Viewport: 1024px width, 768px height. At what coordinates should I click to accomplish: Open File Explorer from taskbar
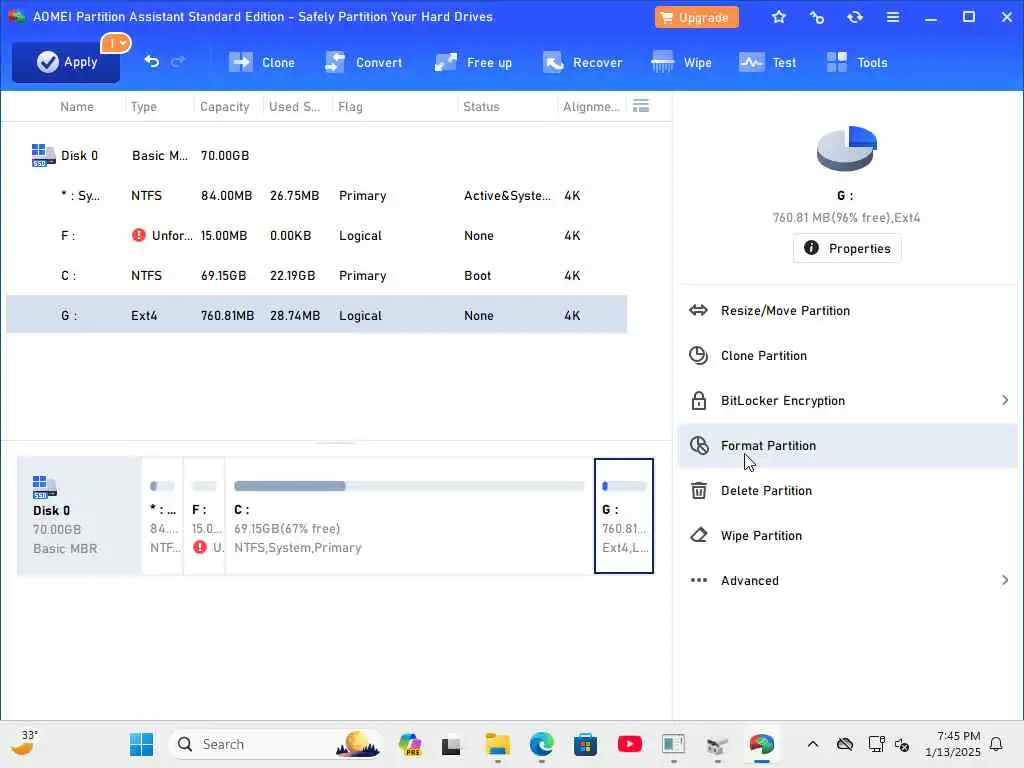pos(497,744)
